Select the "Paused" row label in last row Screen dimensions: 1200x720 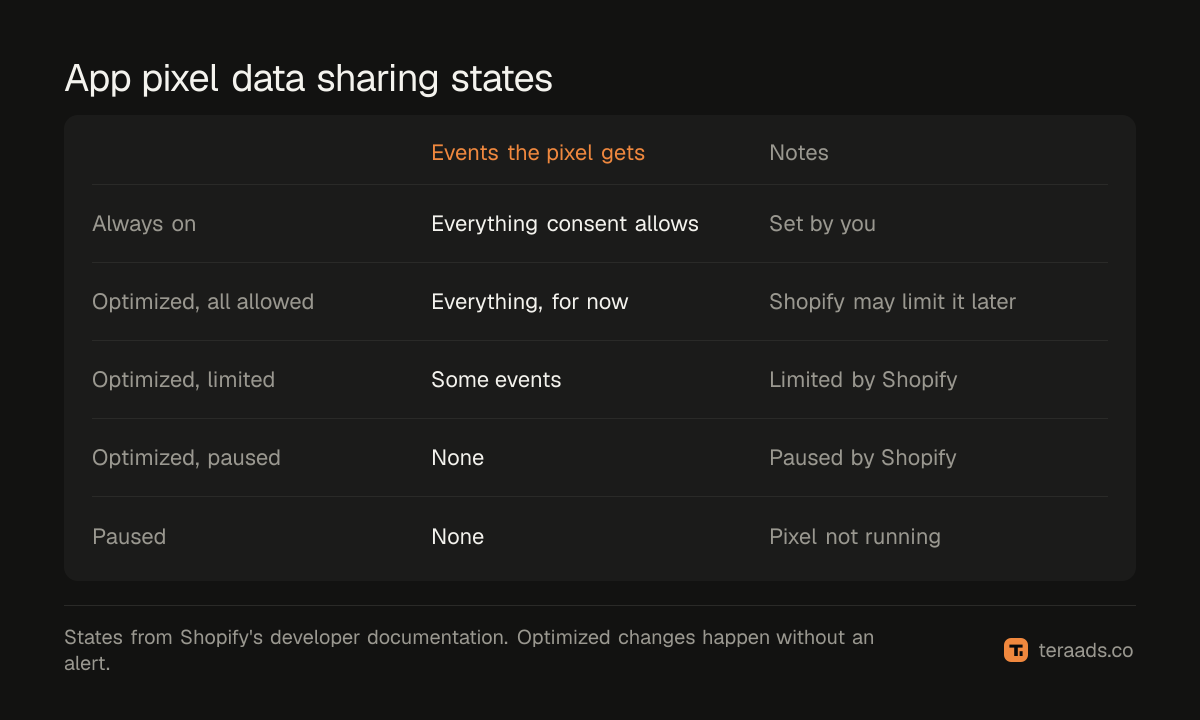pyautogui.click(x=129, y=537)
